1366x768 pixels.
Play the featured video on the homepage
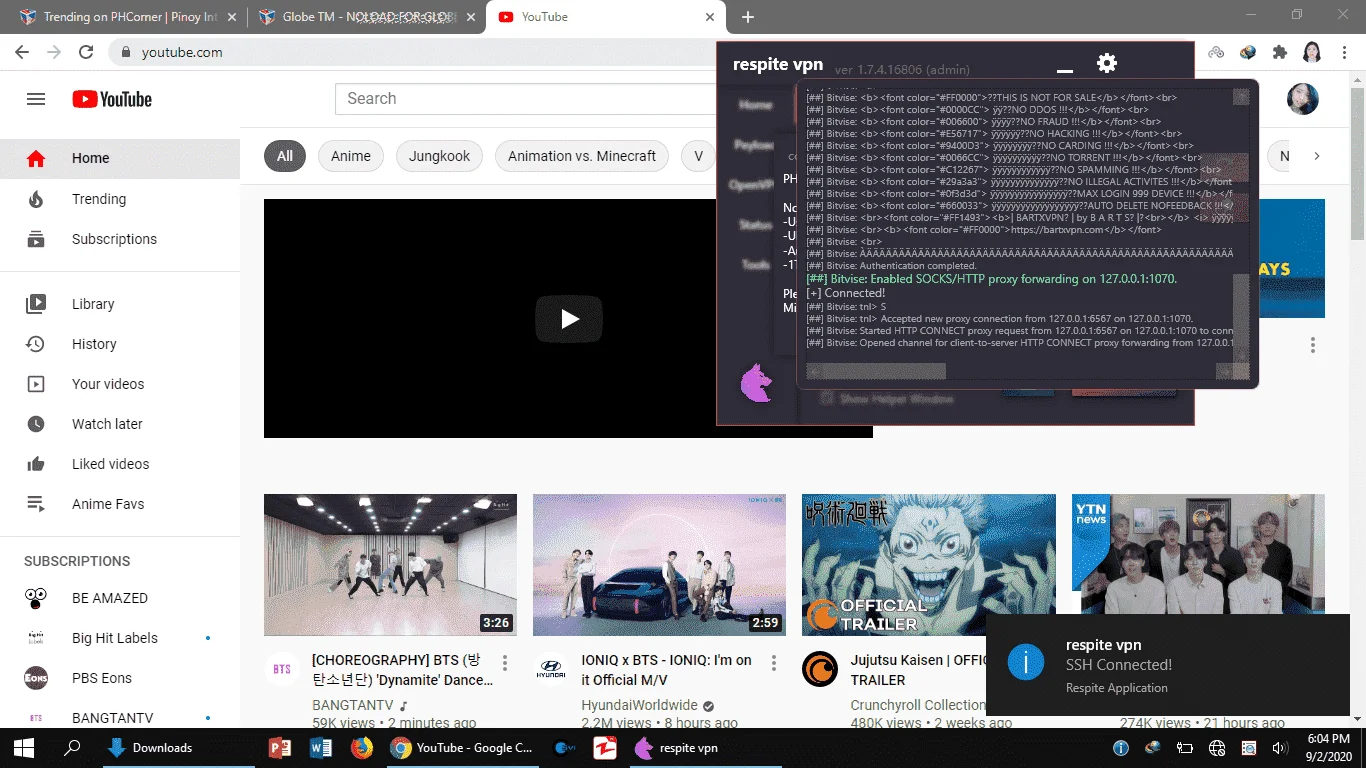tap(569, 319)
